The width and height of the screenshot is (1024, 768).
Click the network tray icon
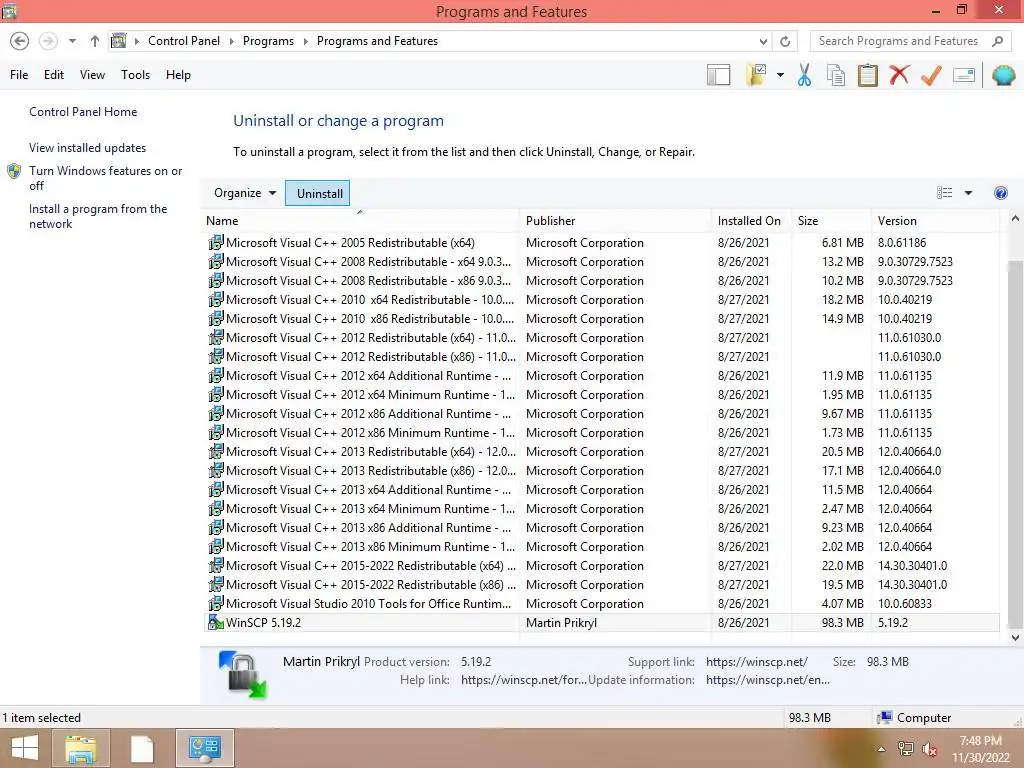(x=905, y=749)
